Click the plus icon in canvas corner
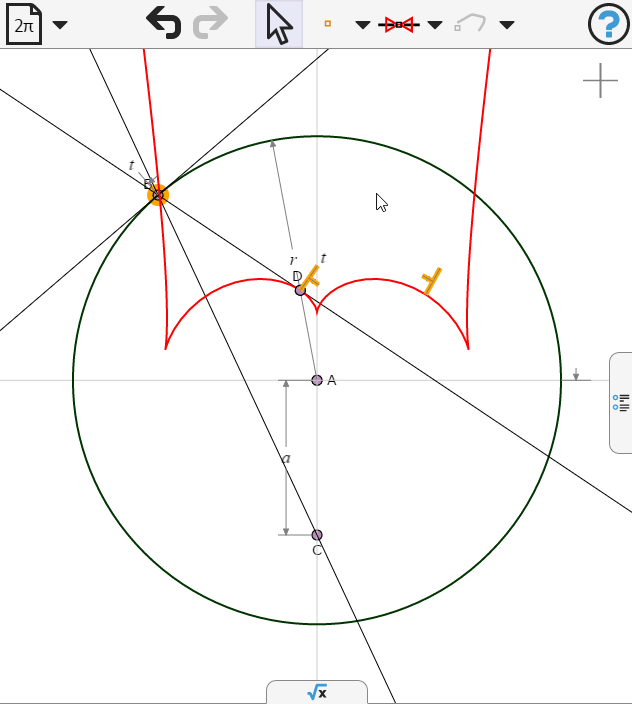632x704 pixels. [601, 81]
